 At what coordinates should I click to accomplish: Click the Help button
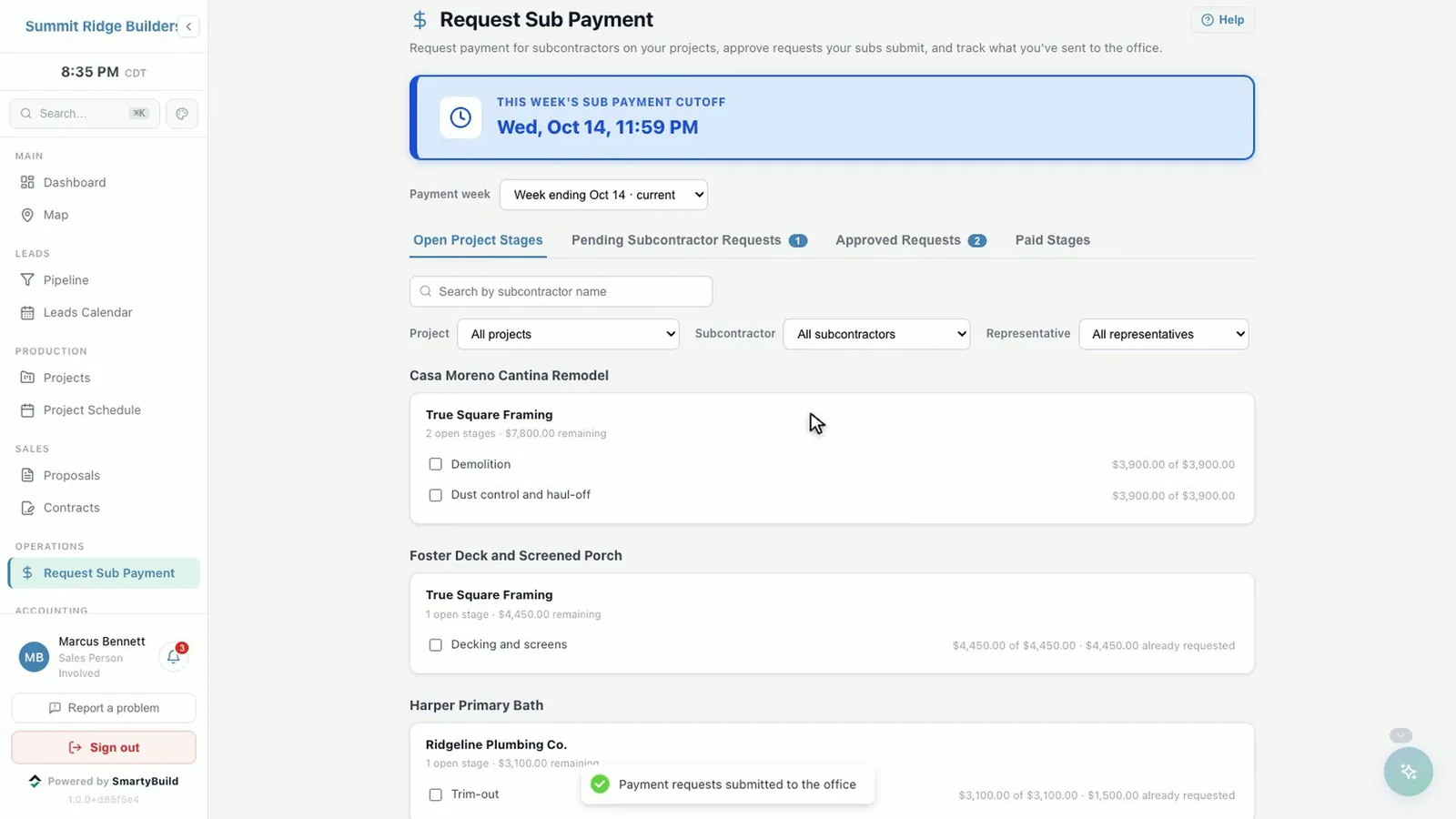coord(1222,20)
